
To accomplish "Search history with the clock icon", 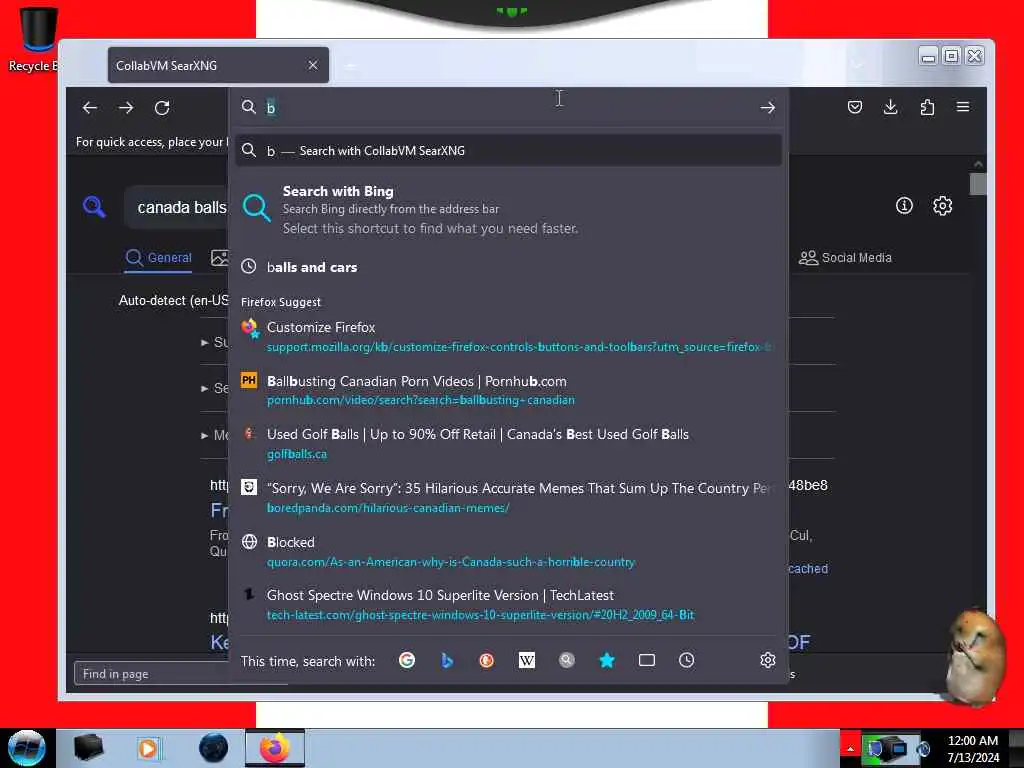I will 686,660.
